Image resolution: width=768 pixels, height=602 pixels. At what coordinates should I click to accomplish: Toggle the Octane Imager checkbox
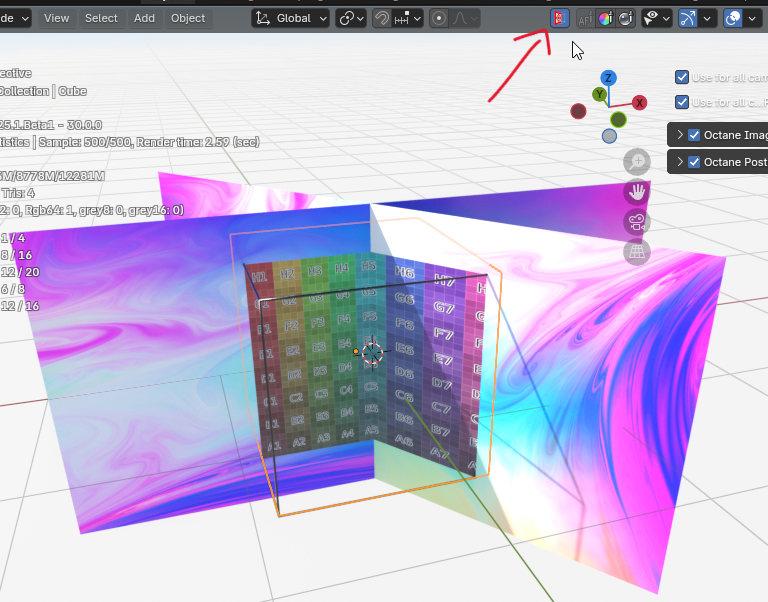694,135
